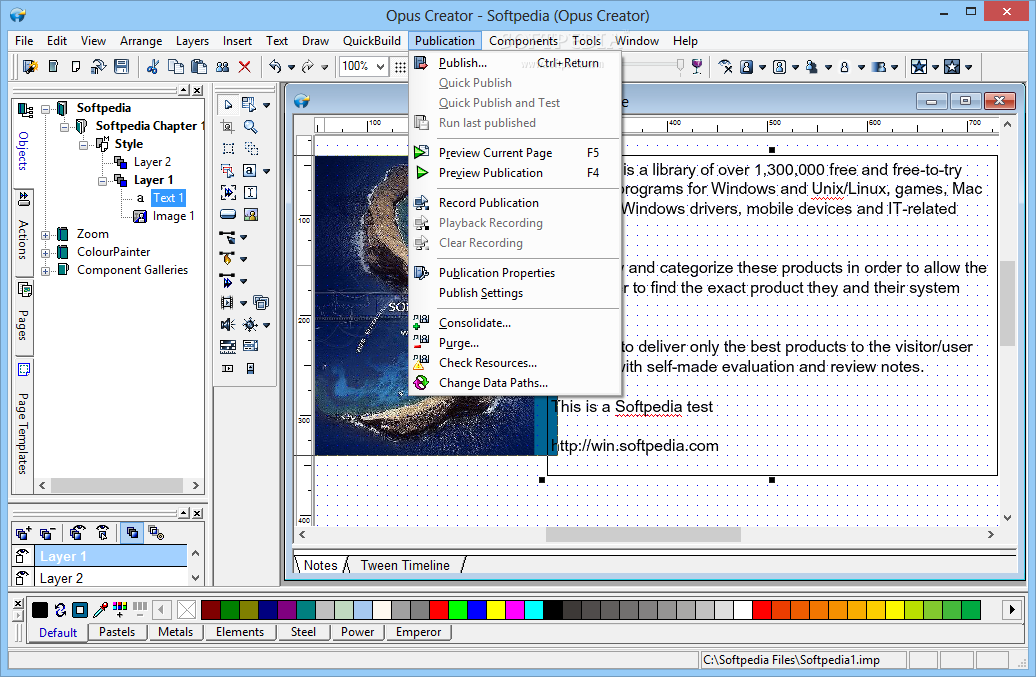Select Image 1 in the objects tree
Viewport: 1036px width, 677px height.
coord(173,216)
